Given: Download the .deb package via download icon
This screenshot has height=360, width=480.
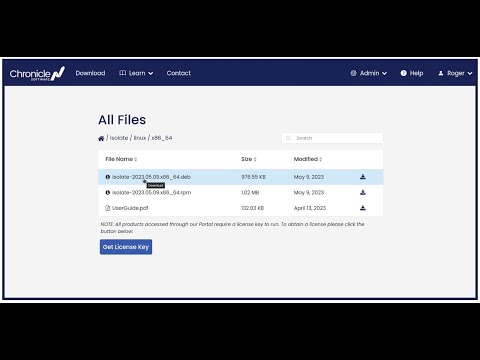Looking at the screenshot, I should [363, 177].
